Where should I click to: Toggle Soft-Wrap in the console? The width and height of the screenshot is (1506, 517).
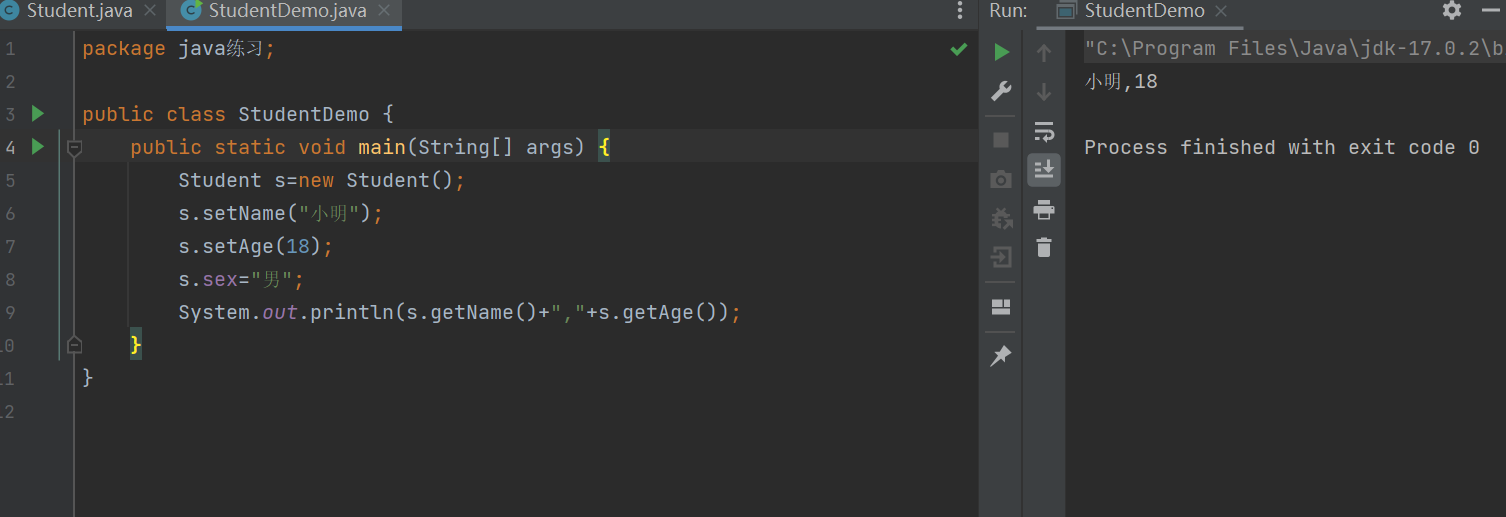[x=1044, y=131]
